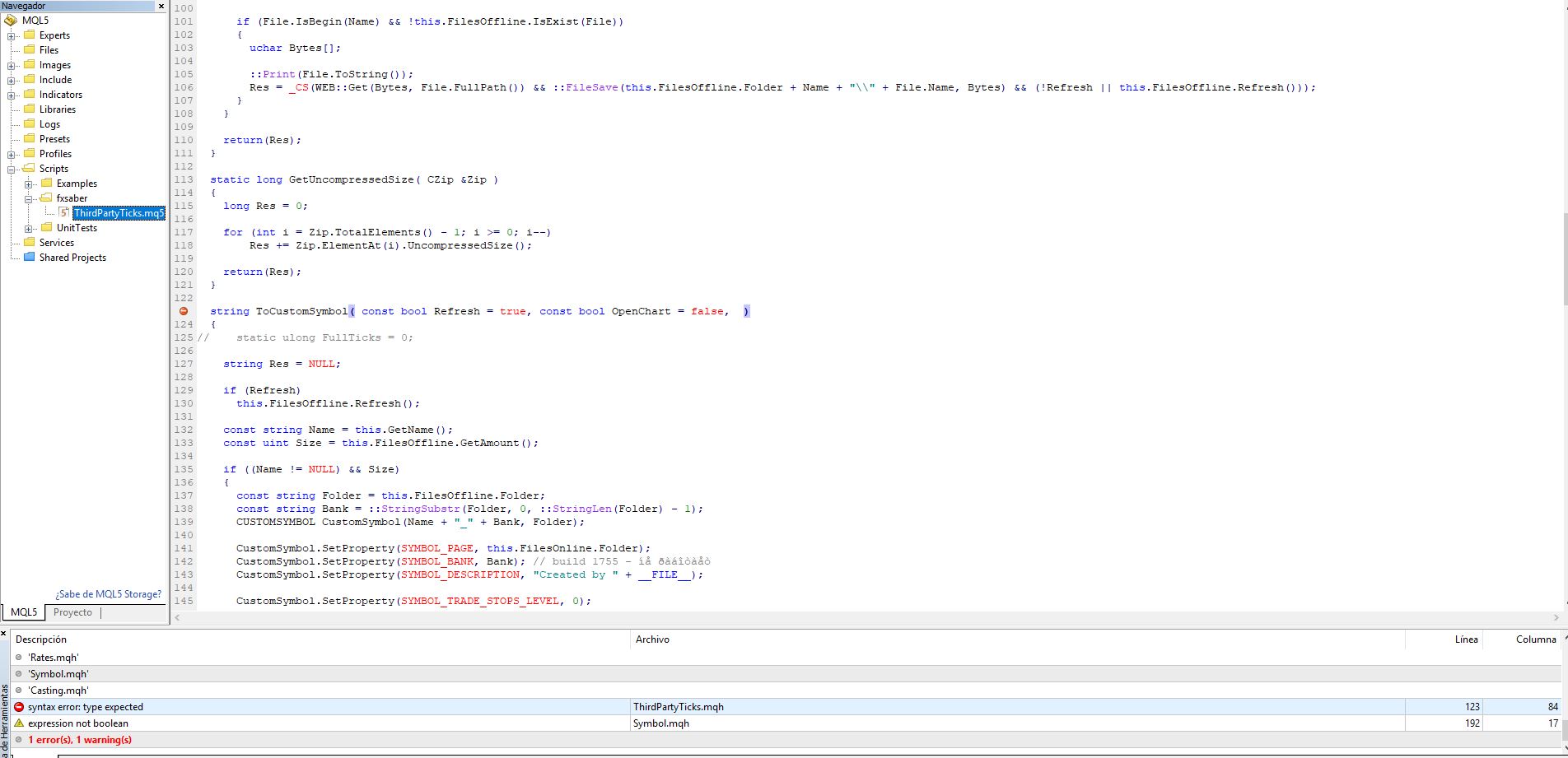Close the Navegador panel with the X
The image size is (1568, 758).
pos(161,6)
